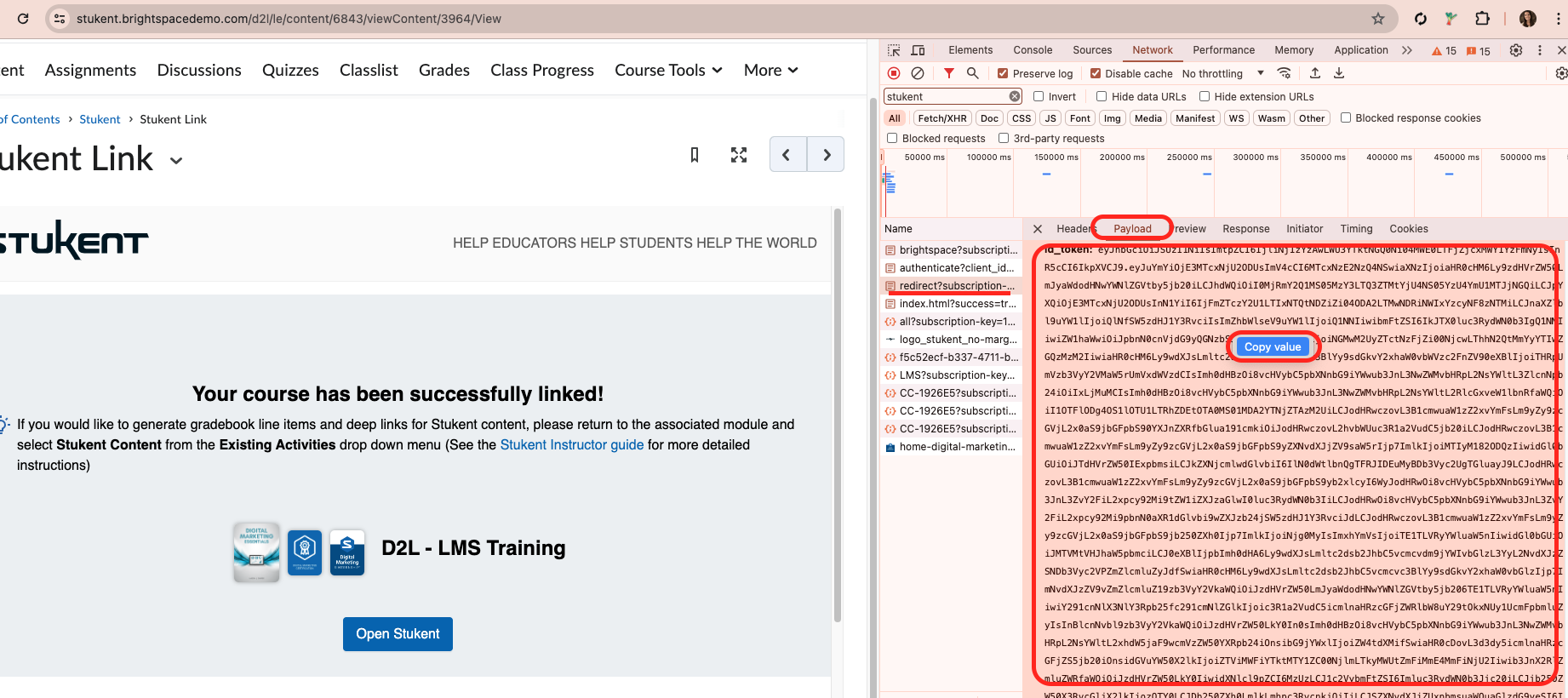The image size is (1568, 698).
Task: Open the Grades page
Action: (444, 70)
